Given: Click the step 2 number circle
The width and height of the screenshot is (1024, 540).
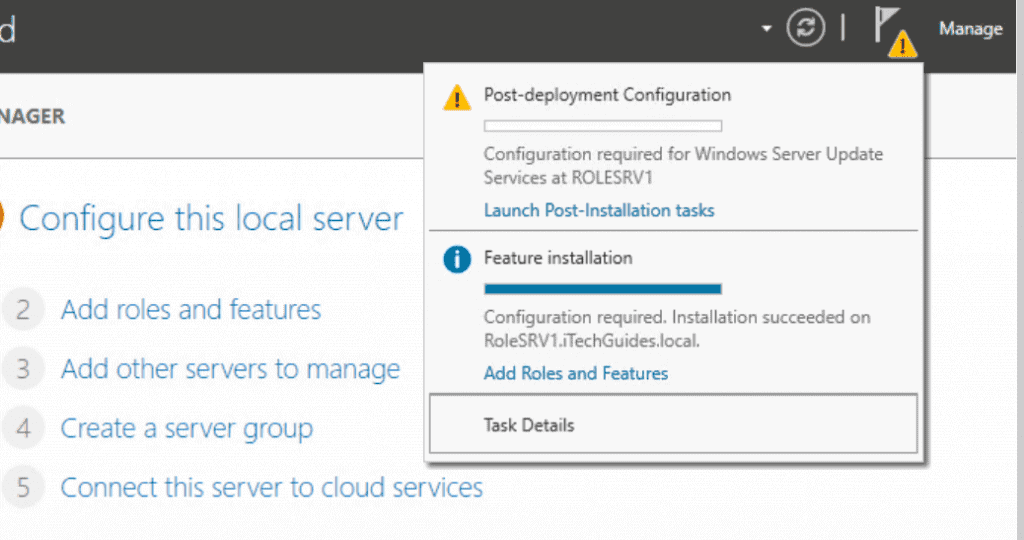Looking at the screenshot, I should [x=23, y=310].
